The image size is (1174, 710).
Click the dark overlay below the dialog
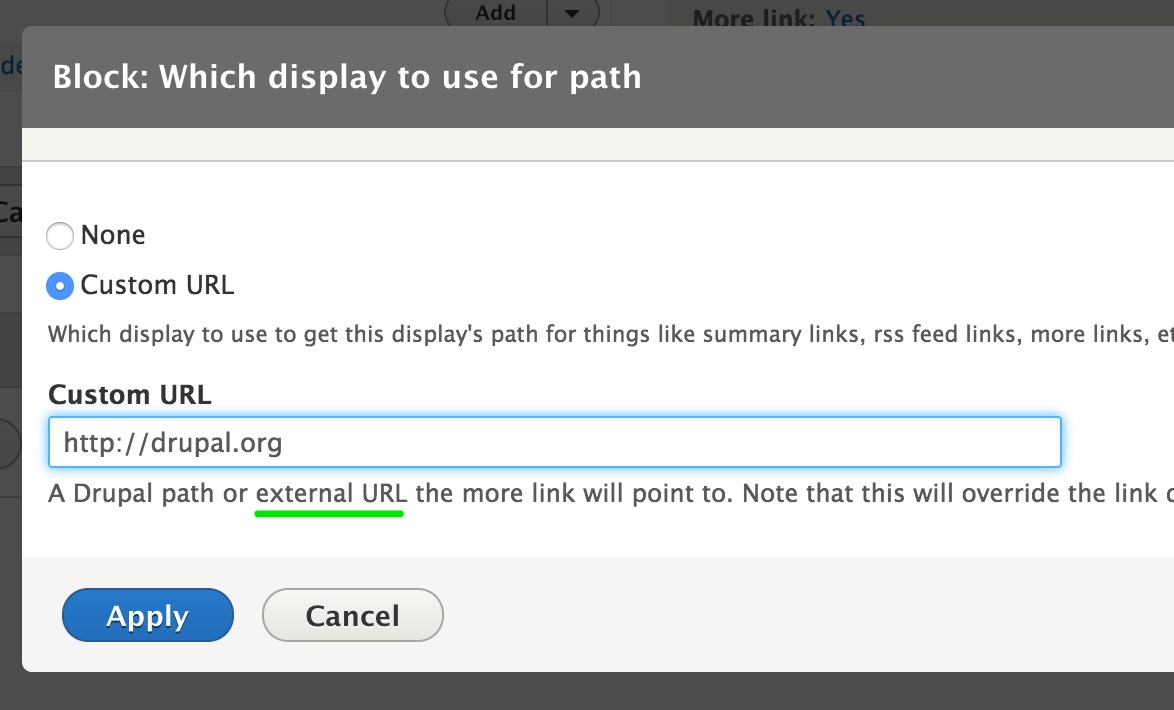tap(587, 692)
